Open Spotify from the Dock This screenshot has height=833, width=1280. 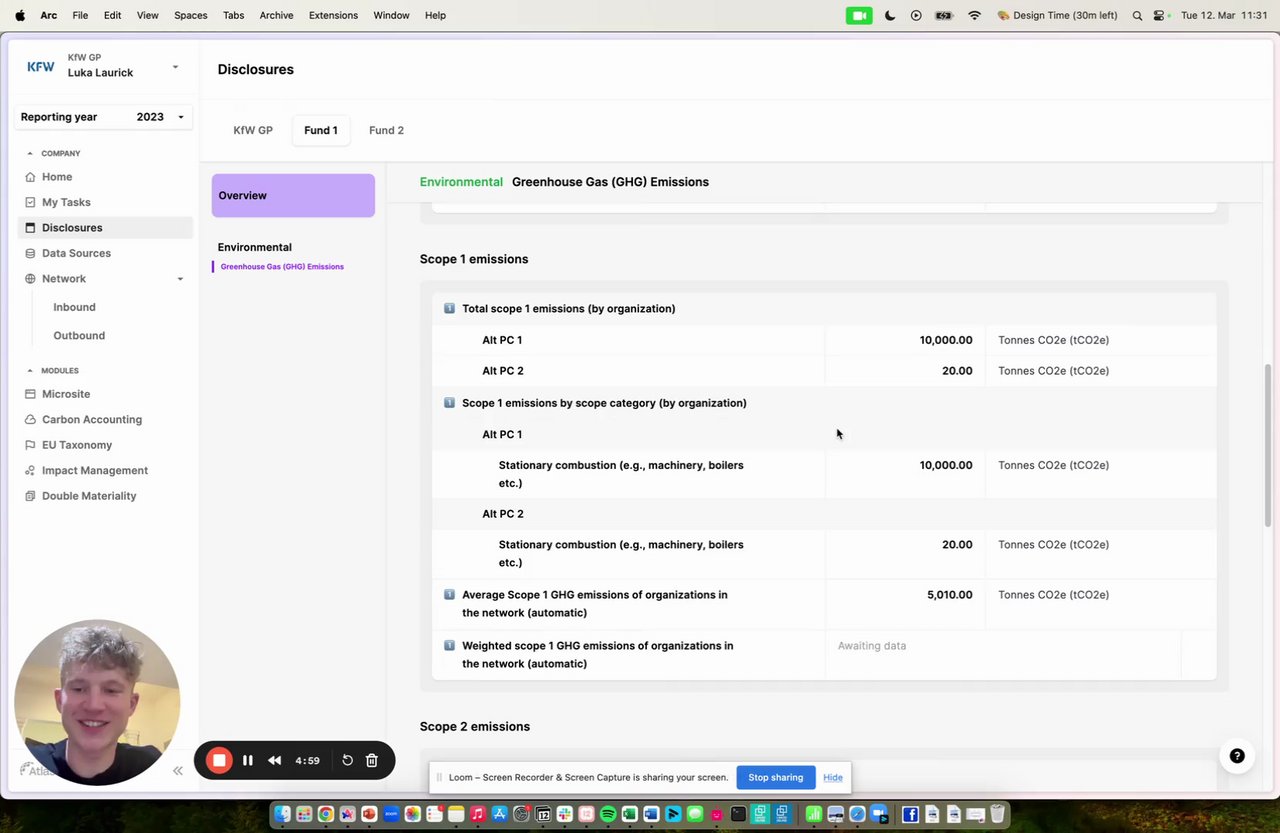pyautogui.click(x=608, y=815)
